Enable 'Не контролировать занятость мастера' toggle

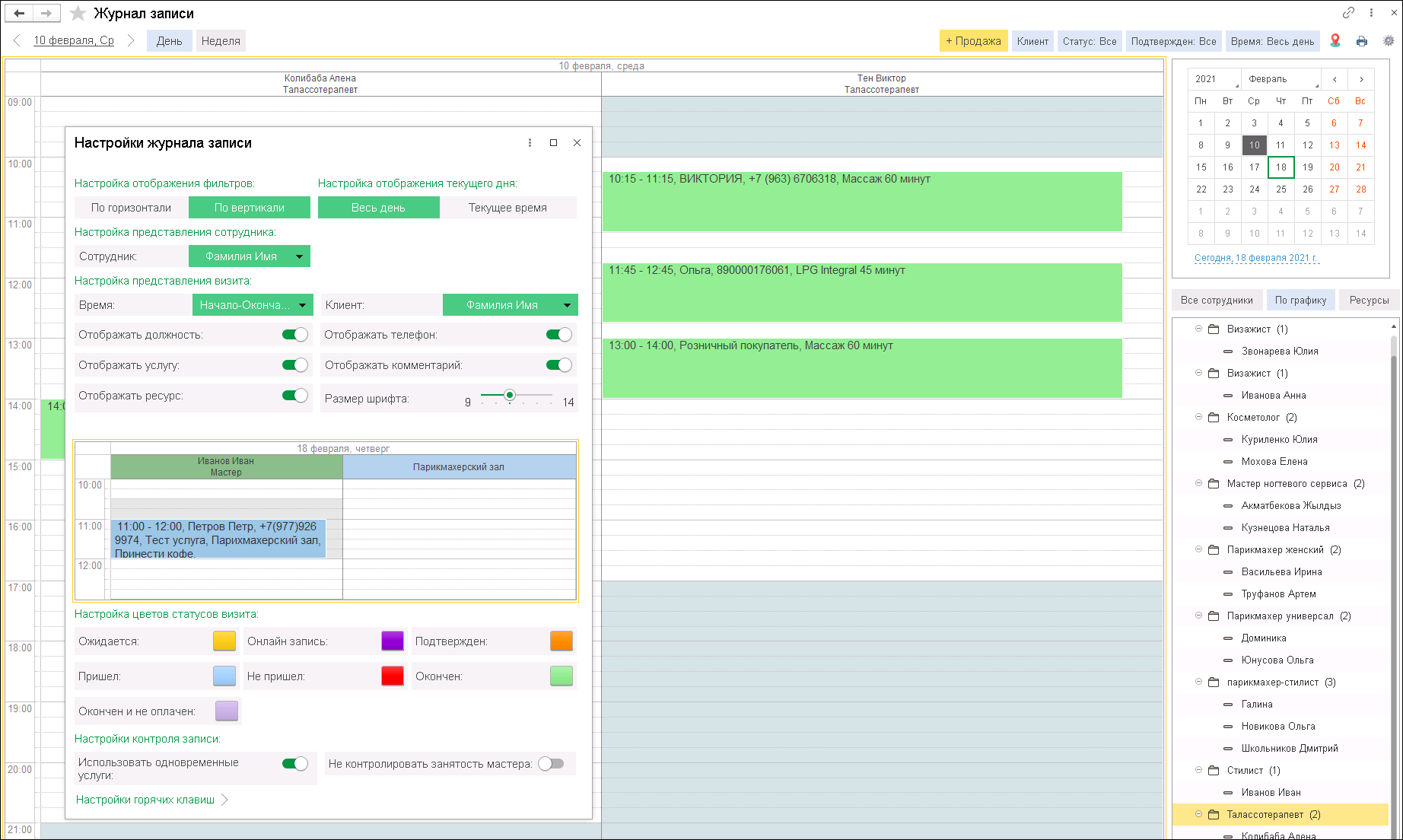pos(551,764)
